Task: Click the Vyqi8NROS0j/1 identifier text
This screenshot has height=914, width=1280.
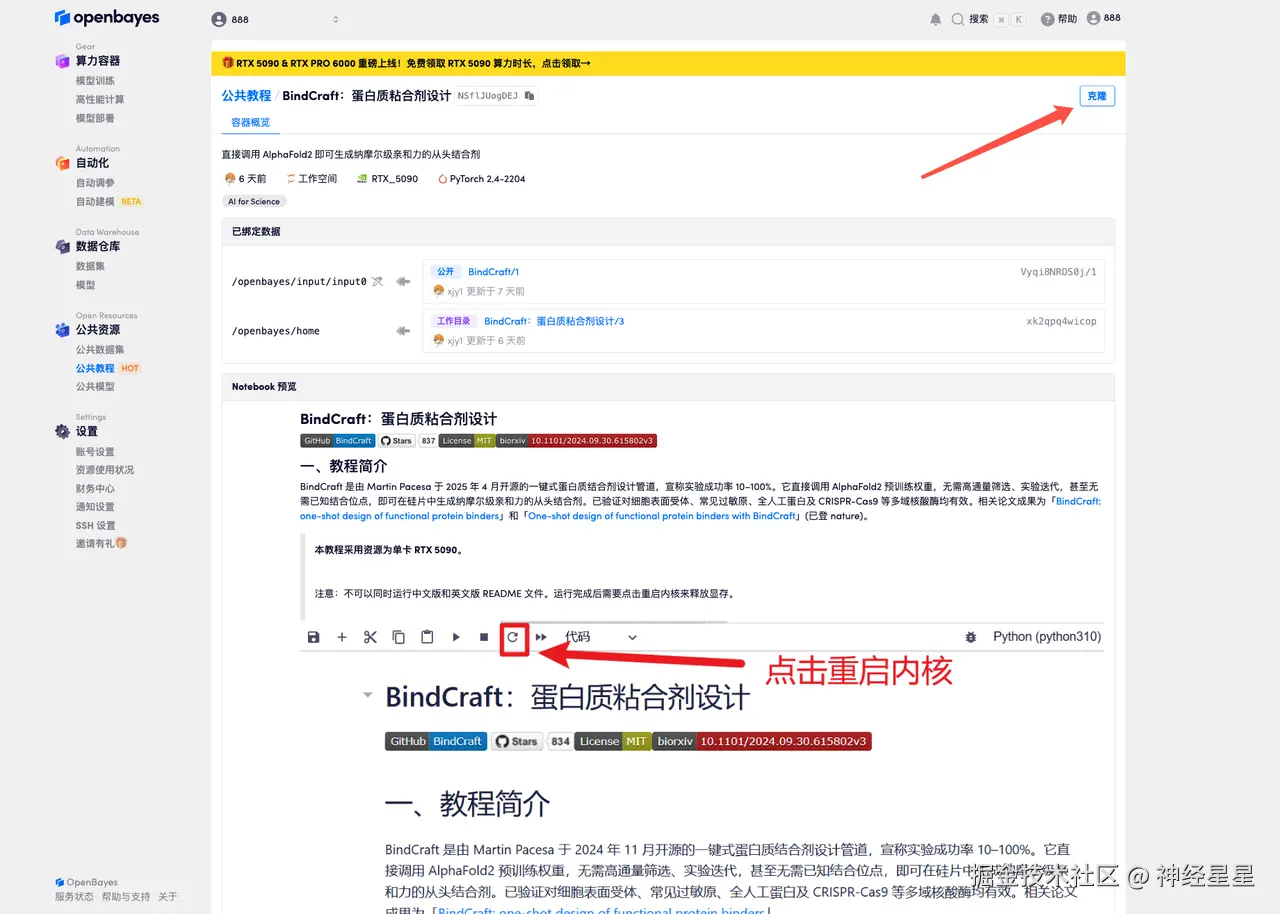Action: (x=1058, y=272)
